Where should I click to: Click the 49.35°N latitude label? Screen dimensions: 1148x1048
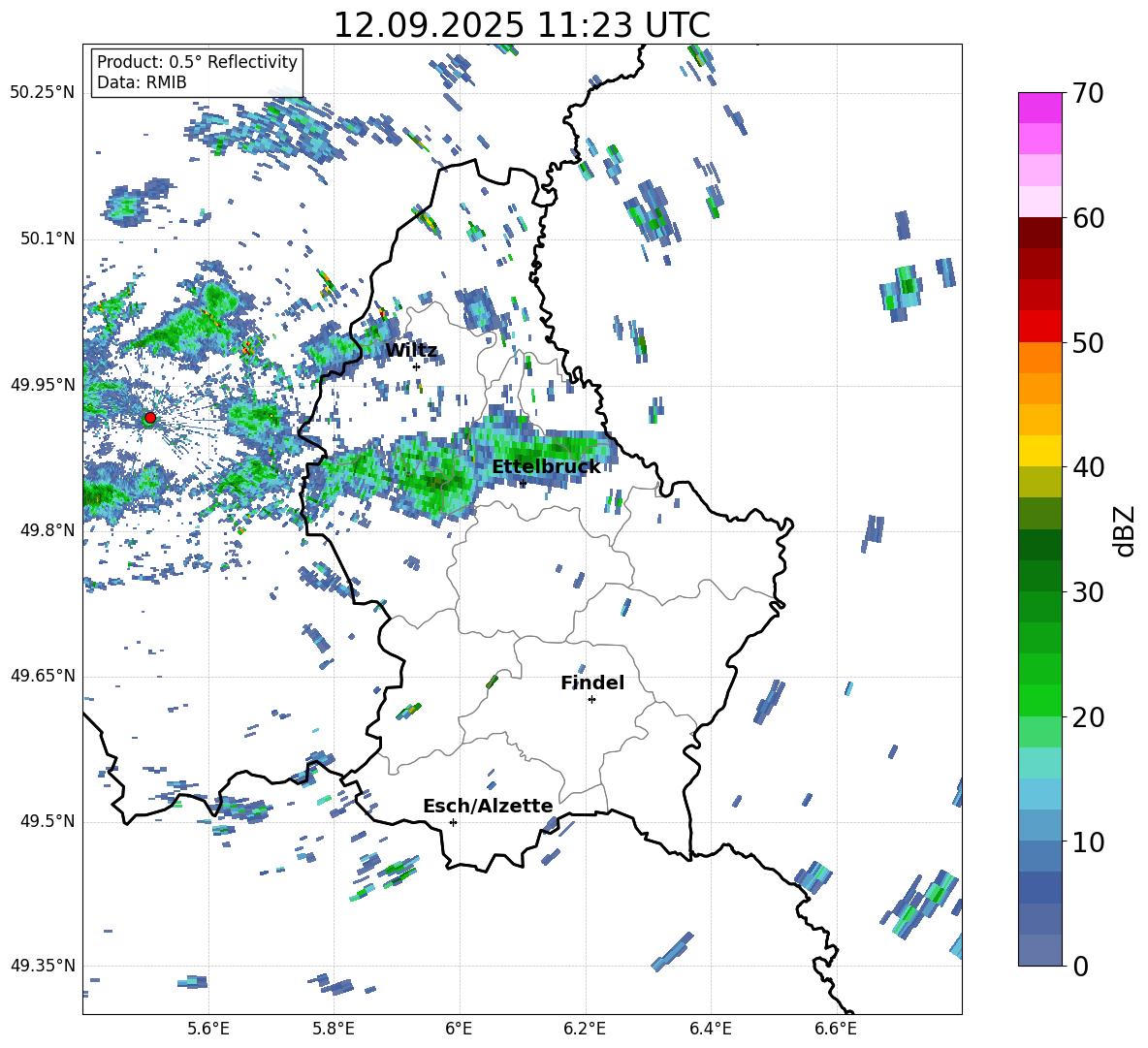pos(43,966)
